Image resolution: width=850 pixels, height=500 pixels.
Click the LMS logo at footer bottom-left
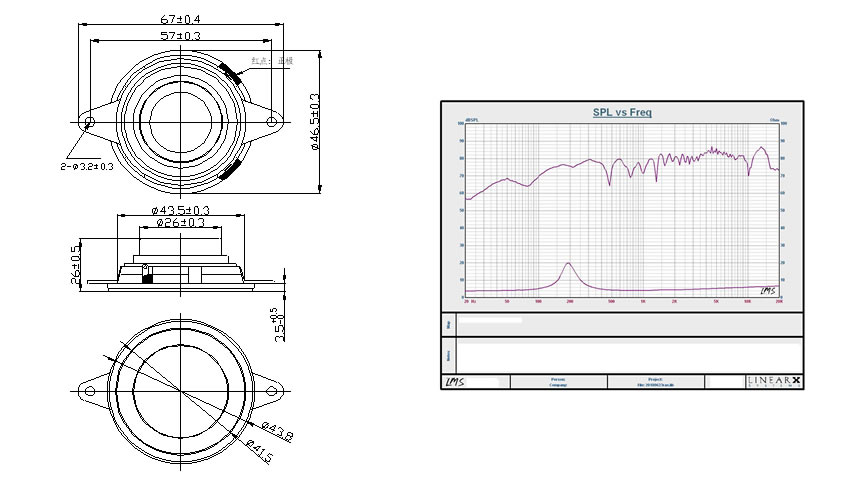click(454, 382)
